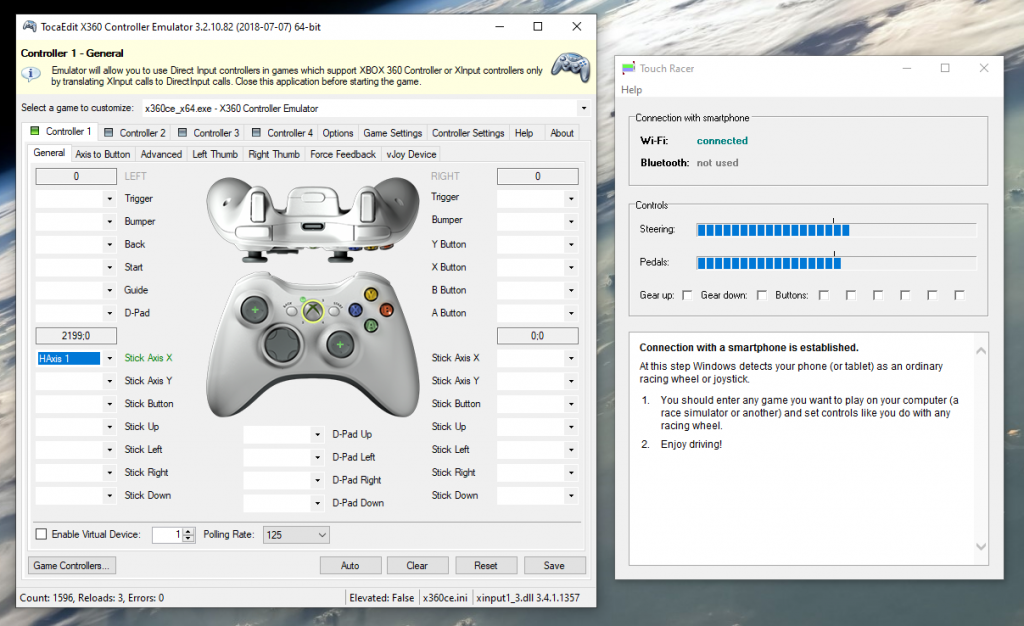This screenshot has height=626, width=1024.
Task: Enable Virtual Device checkbox
Action: click(x=41, y=534)
